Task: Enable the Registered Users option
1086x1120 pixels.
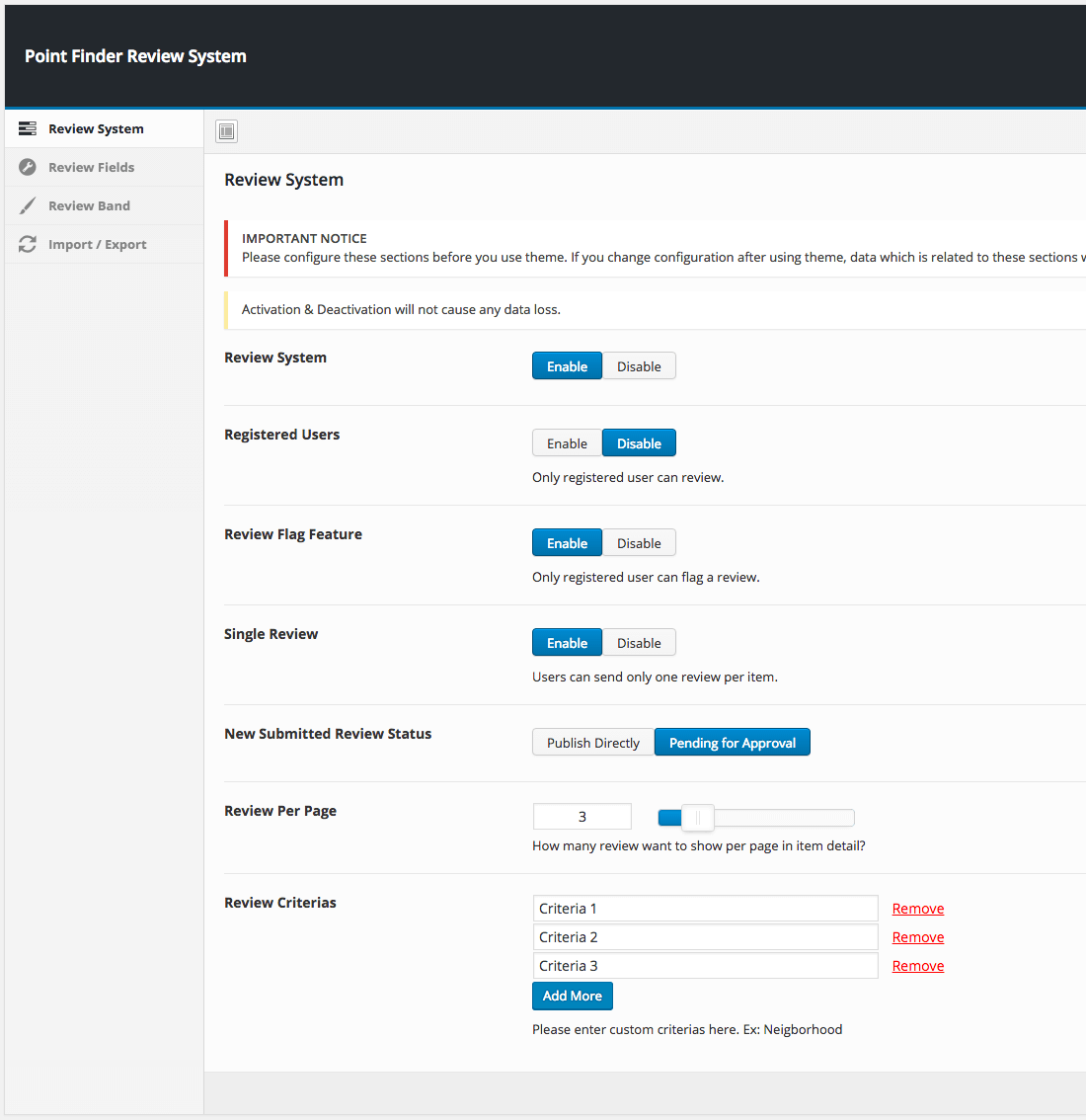Action: click(x=567, y=443)
